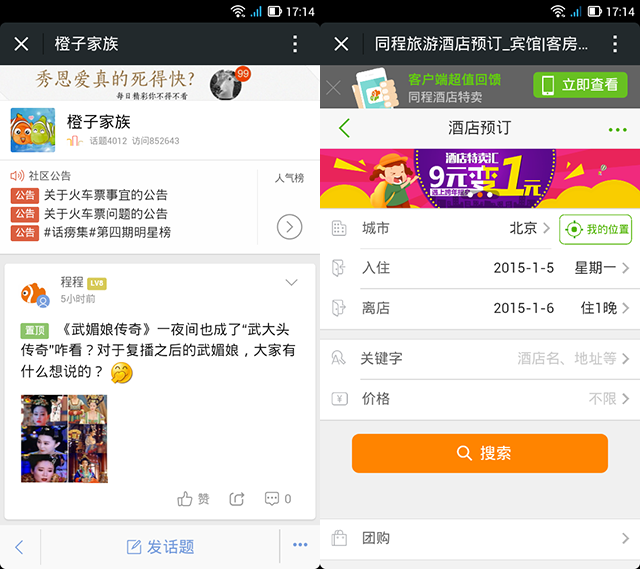Image resolution: width=640 pixels, height=569 pixels.
Task: Tap orange 搜索 button
Action: pyautogui.click(x=480, y=453)
